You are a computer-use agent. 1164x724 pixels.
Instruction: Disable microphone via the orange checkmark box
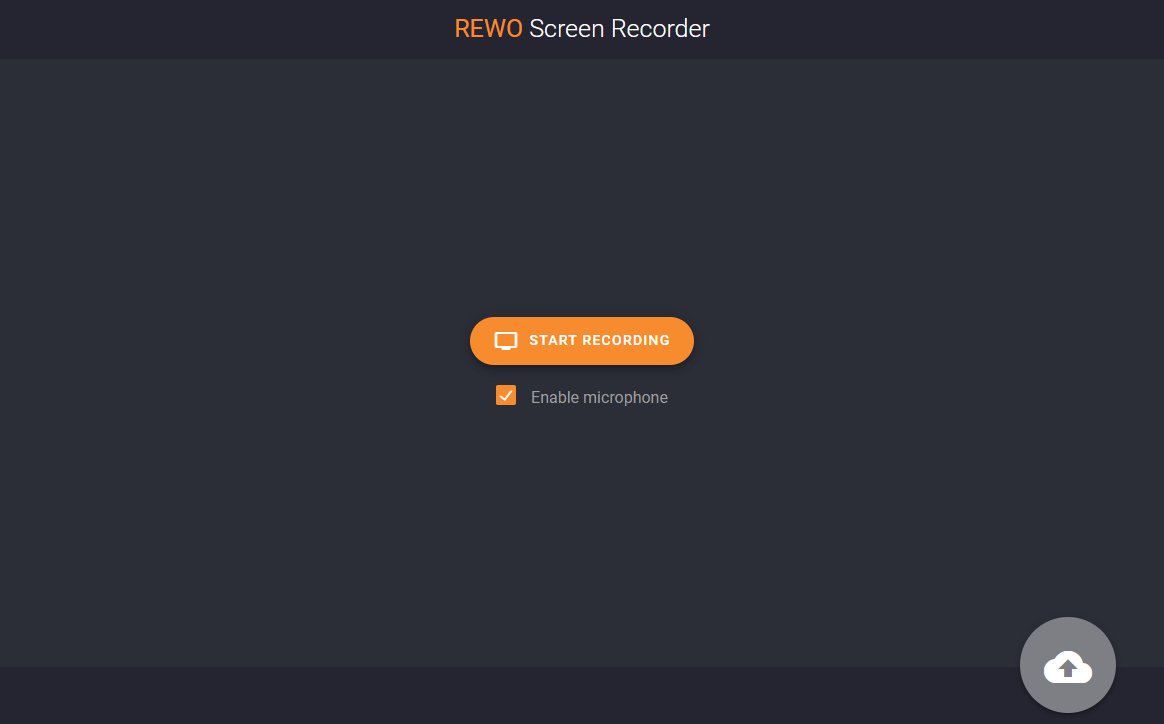[x=506, y=395]
